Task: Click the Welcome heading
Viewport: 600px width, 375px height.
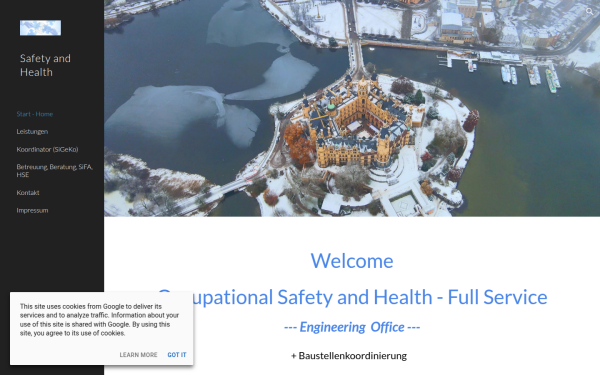Action: point(352,261)
